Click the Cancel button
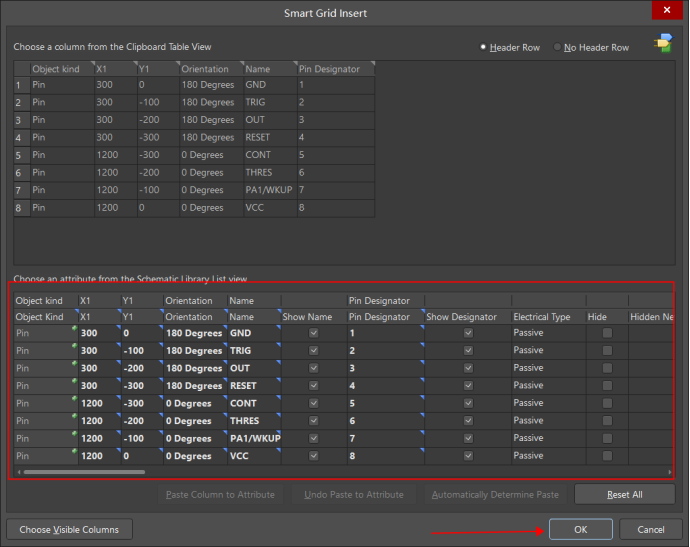 [650, 529]
